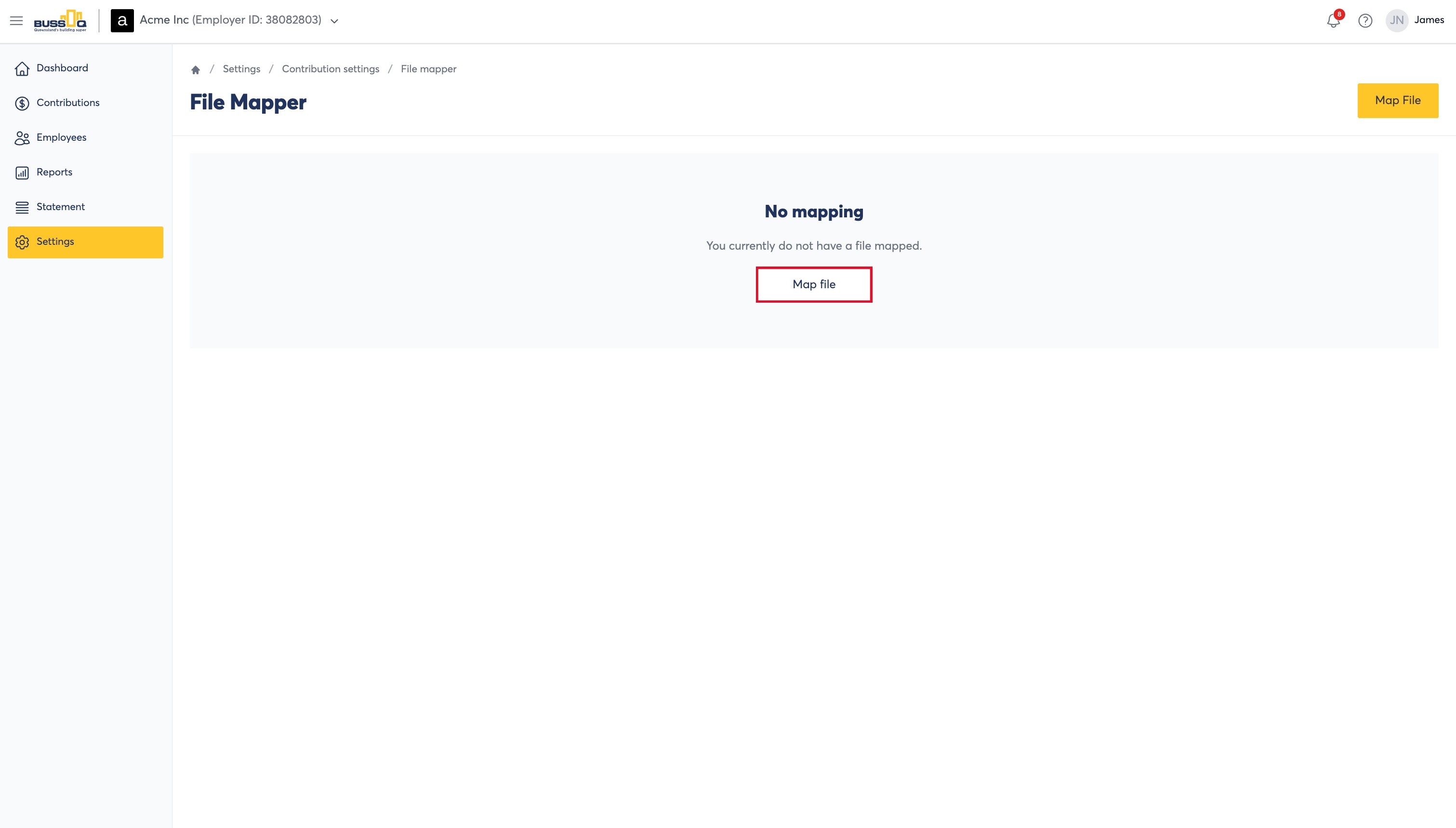Follow the Contribution settings breadcrumb link
Image resolution: width=1456 pixels, height=828 pixels.
[x=330, y=69]
